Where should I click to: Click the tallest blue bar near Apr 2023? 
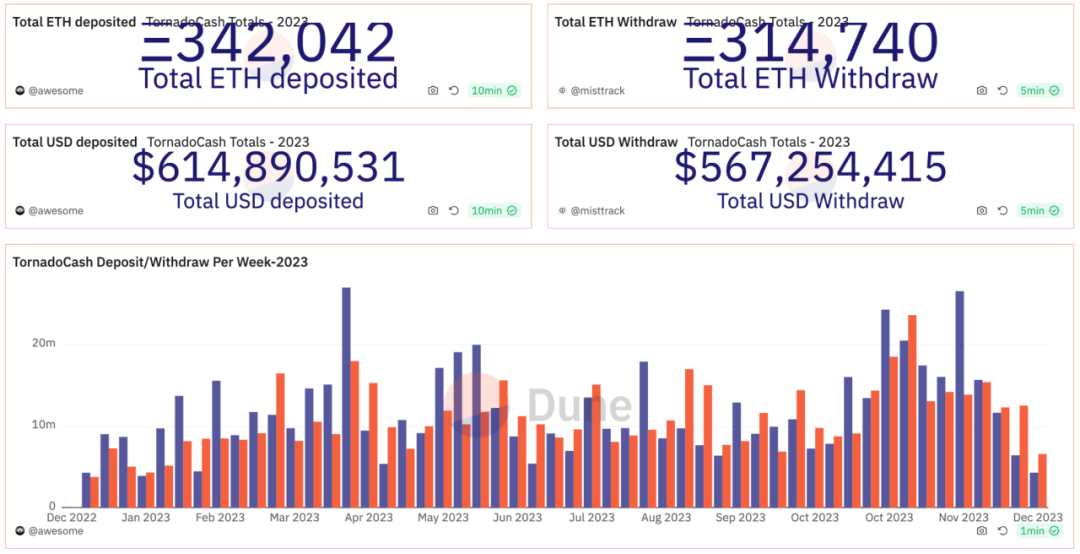pyautogui.click(x=346, y=398)
